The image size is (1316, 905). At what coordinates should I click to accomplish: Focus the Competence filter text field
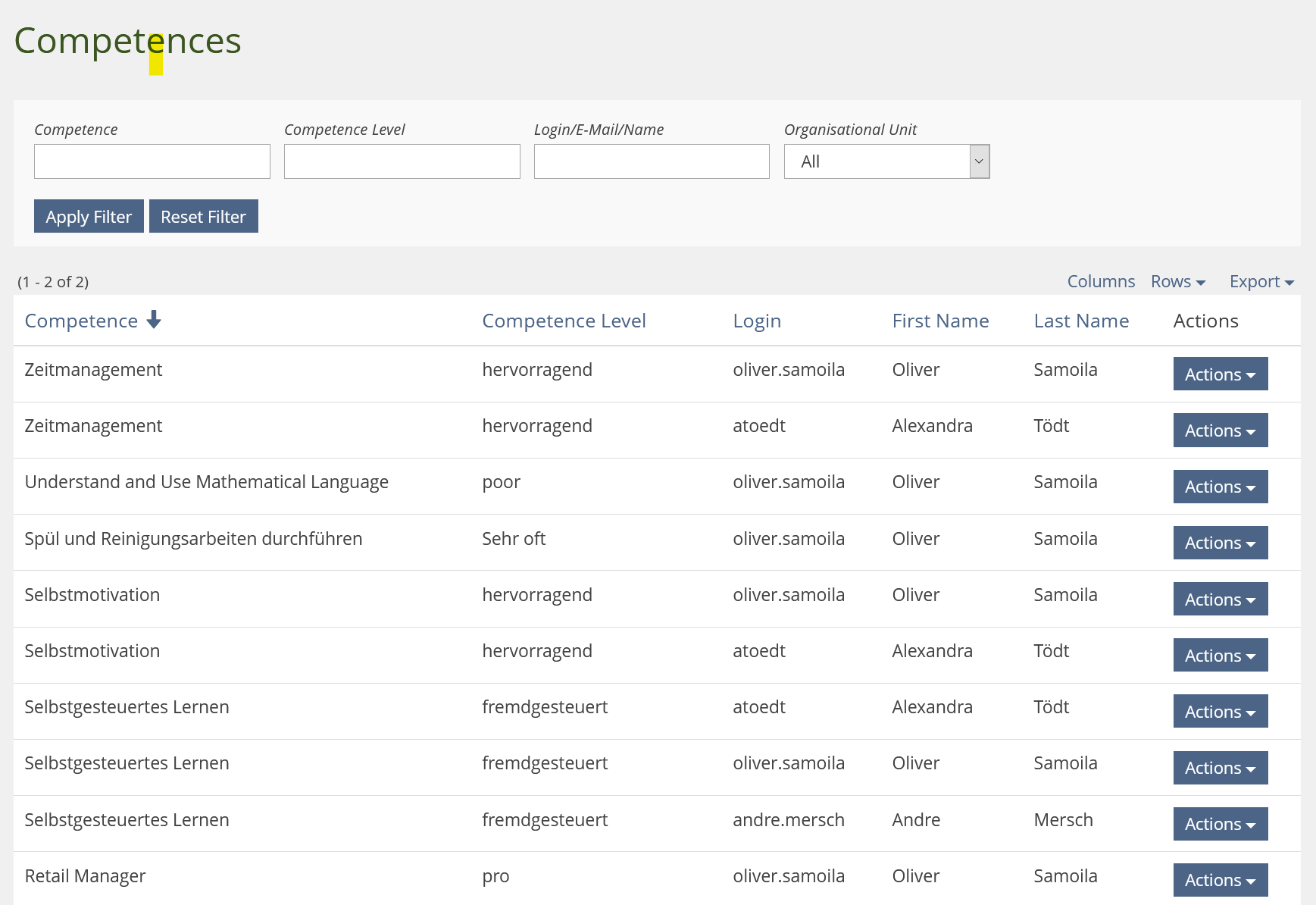point(152,161)
